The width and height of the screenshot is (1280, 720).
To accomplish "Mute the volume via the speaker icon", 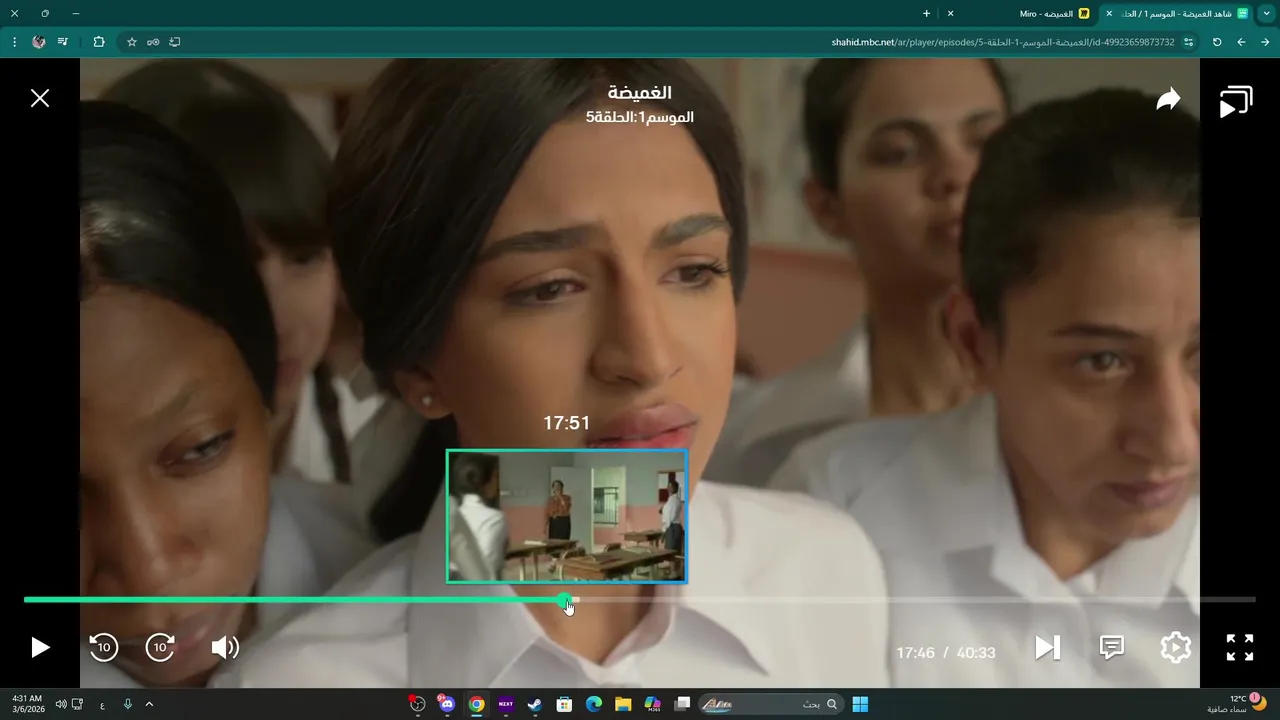I will [x=225, y=648].
